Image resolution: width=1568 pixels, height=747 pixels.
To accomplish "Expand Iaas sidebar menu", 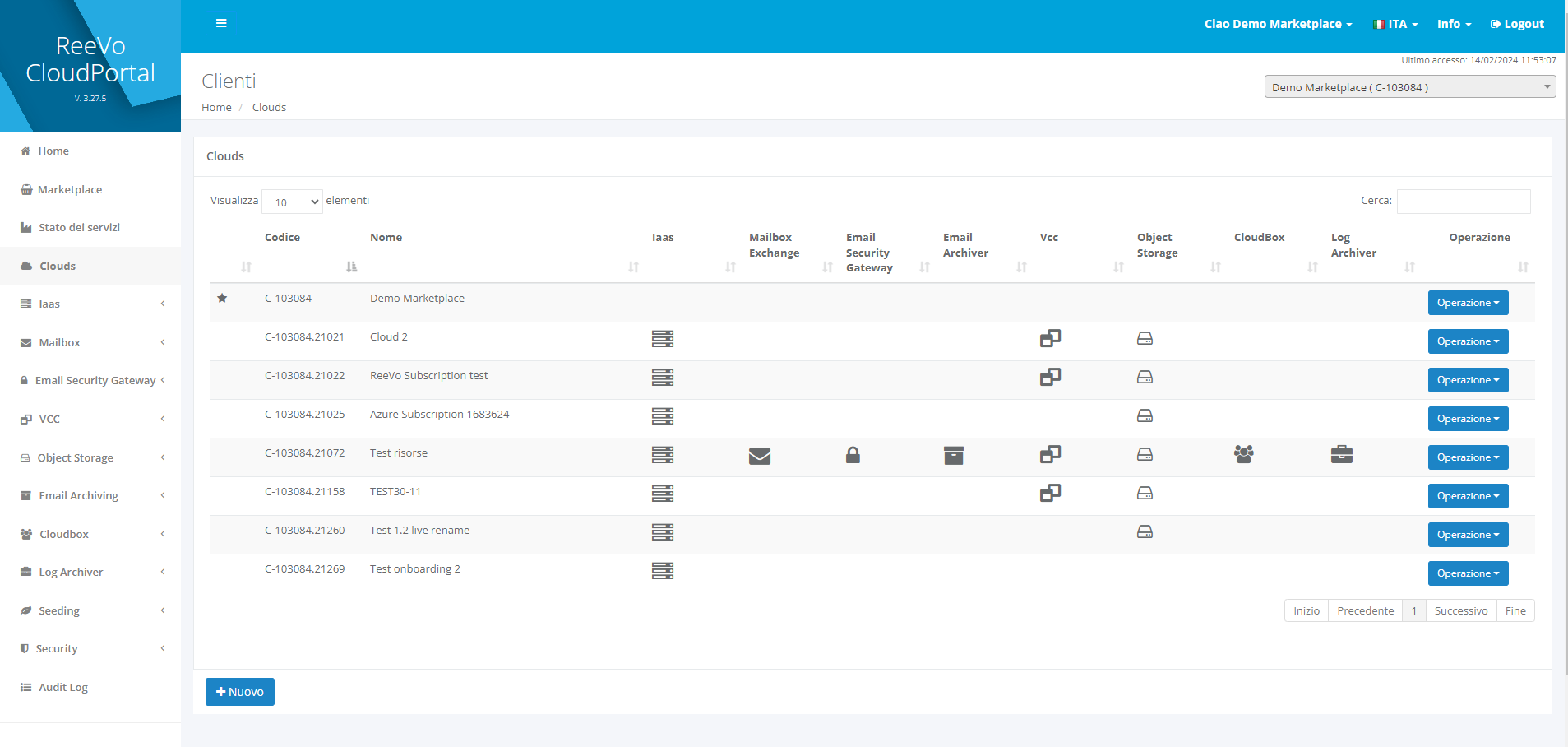I will click(x=90, y=304).
